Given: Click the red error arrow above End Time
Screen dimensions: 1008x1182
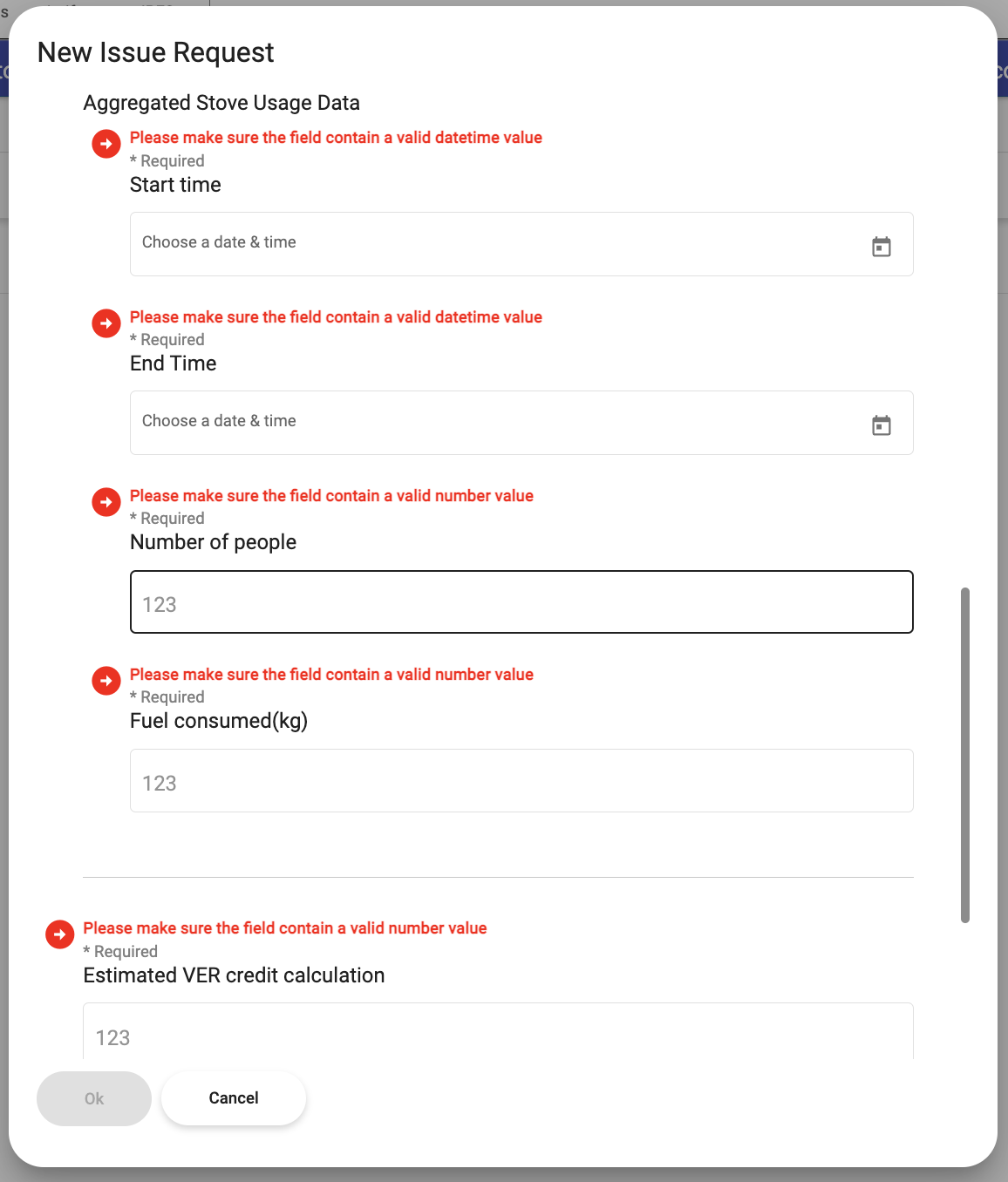Looking at the screenshot, I should [106, 323].
